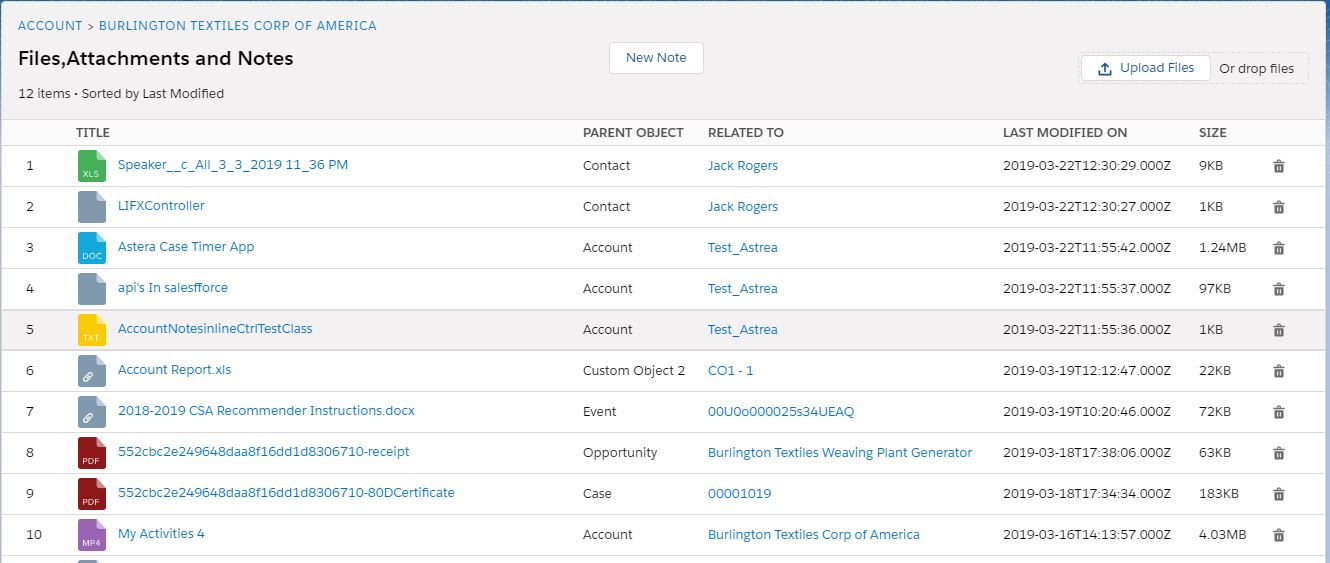The width and height of the screenshot is (1330, 563).
Task: Click the Title column header
Action: [x=93, y=133]
